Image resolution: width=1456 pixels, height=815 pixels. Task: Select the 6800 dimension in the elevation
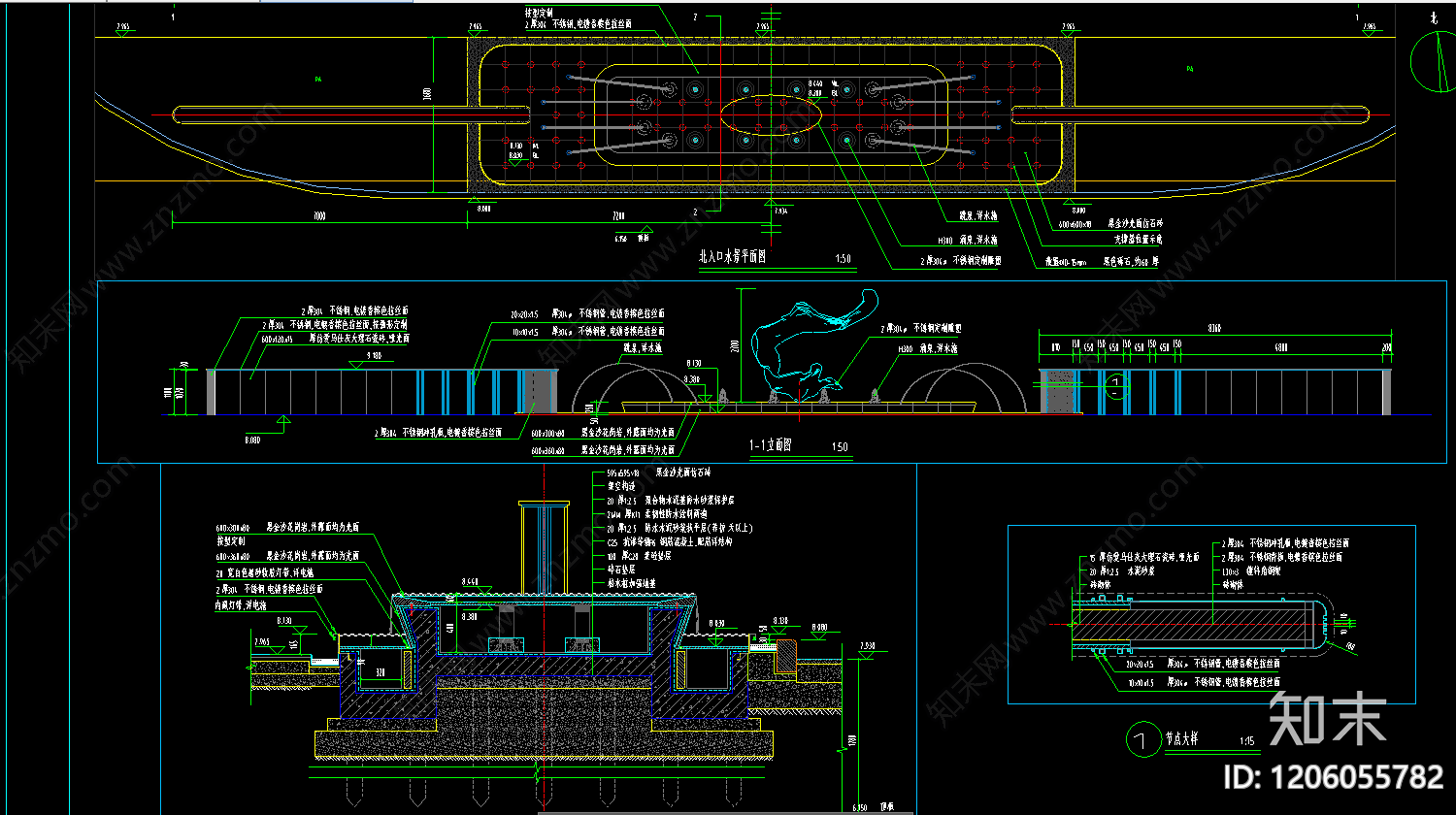[1281, 346]
